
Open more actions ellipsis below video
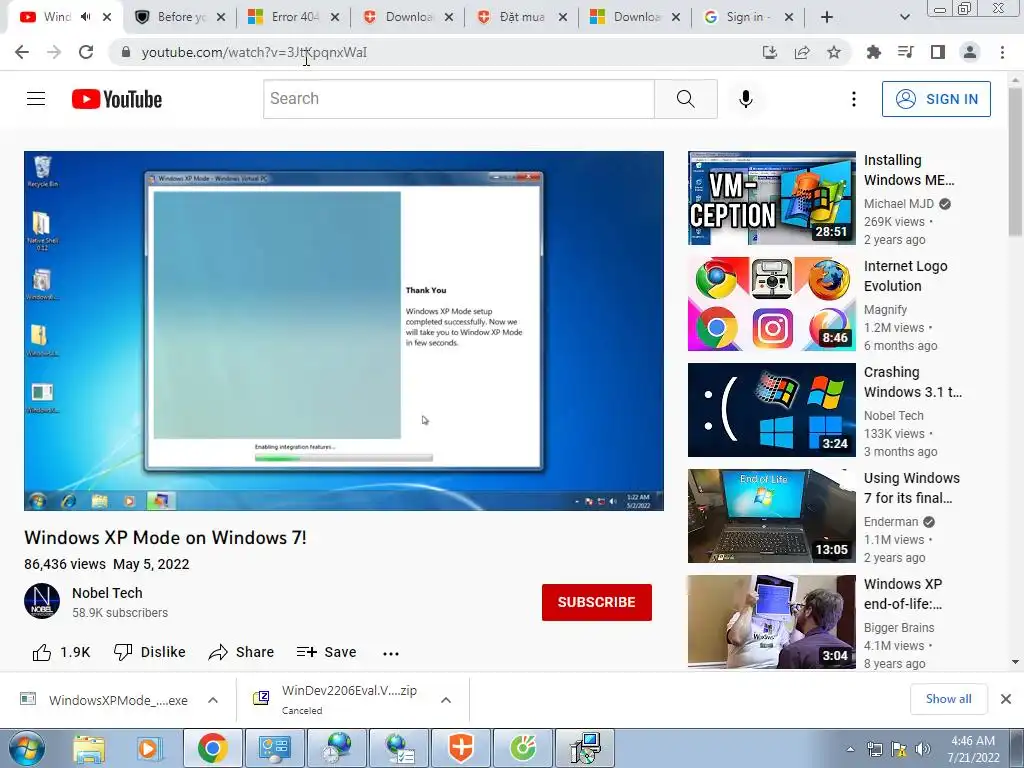pyautogui.click(x=391, y=653)
